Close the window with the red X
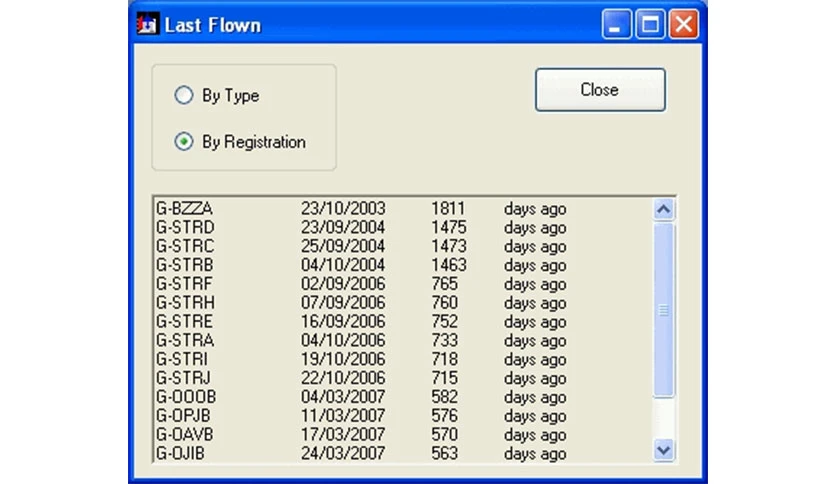This screenshot has height=484, width=836. coord(684,25)
